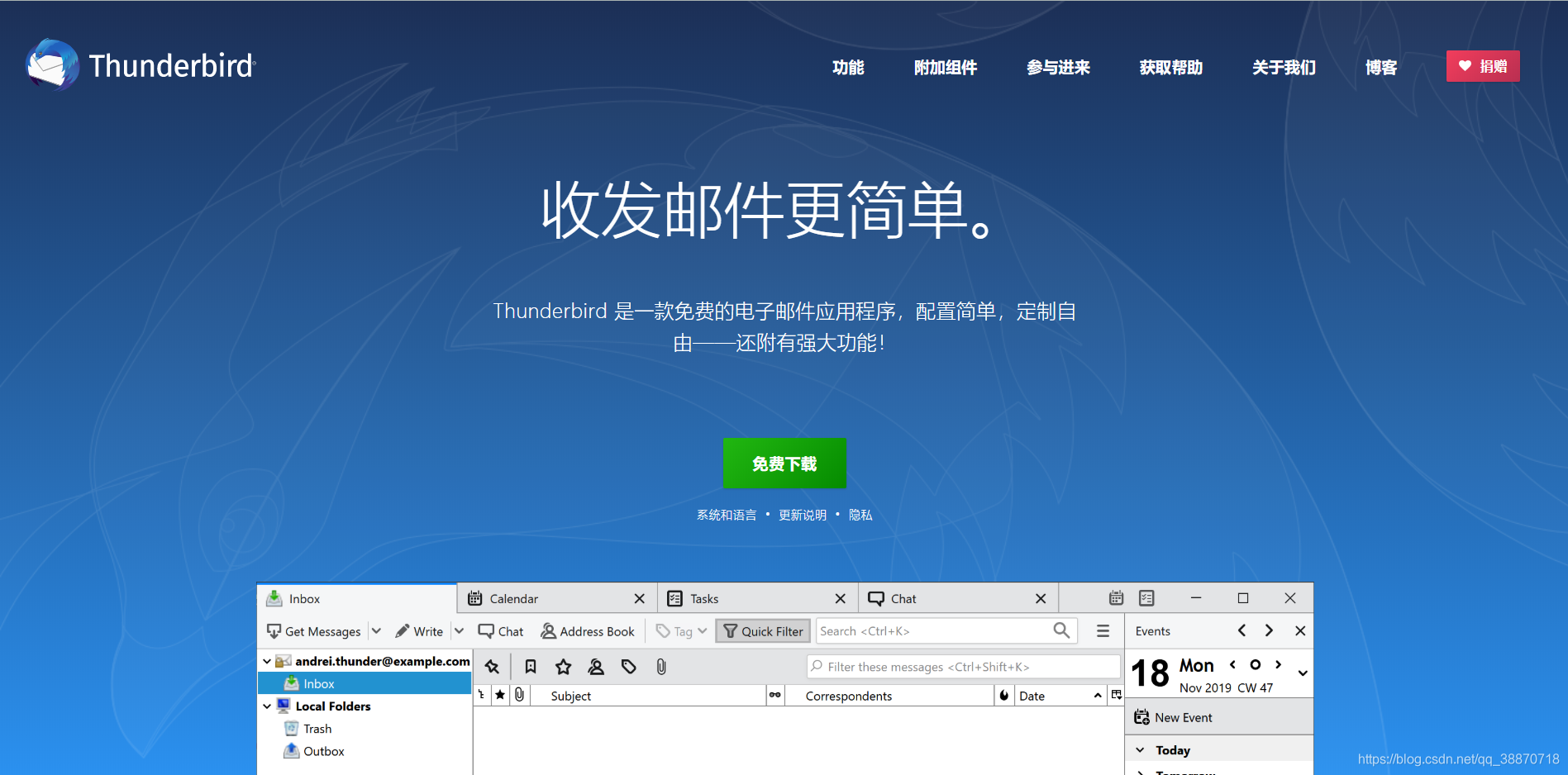Toggle the Quick Filter button
This screenshot has height=775, width=1568.
tap(763, 631)
